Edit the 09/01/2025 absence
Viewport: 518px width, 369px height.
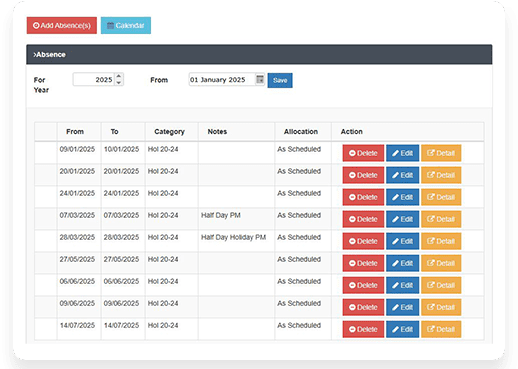pyautogui.click(x=402, y=153)
